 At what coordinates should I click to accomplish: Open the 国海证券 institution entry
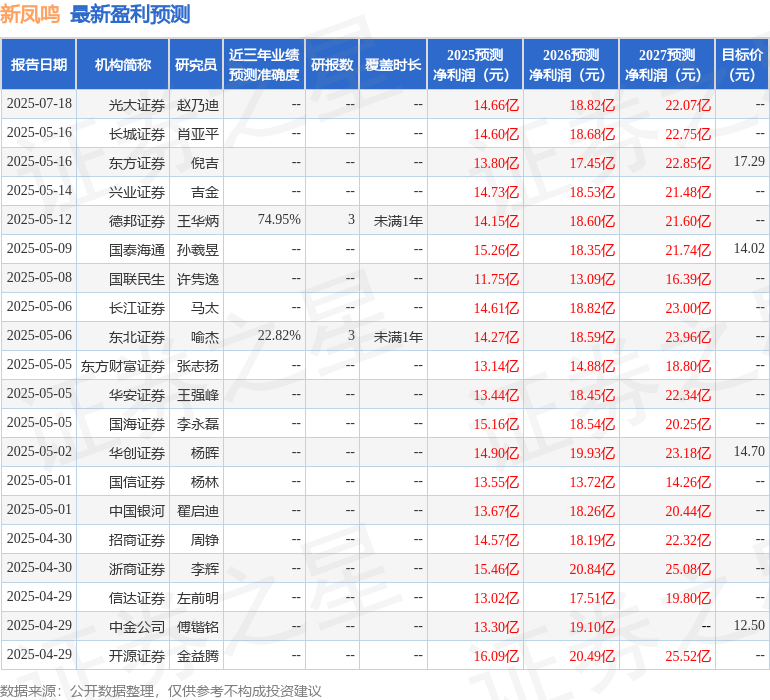[x=137, y=424]
